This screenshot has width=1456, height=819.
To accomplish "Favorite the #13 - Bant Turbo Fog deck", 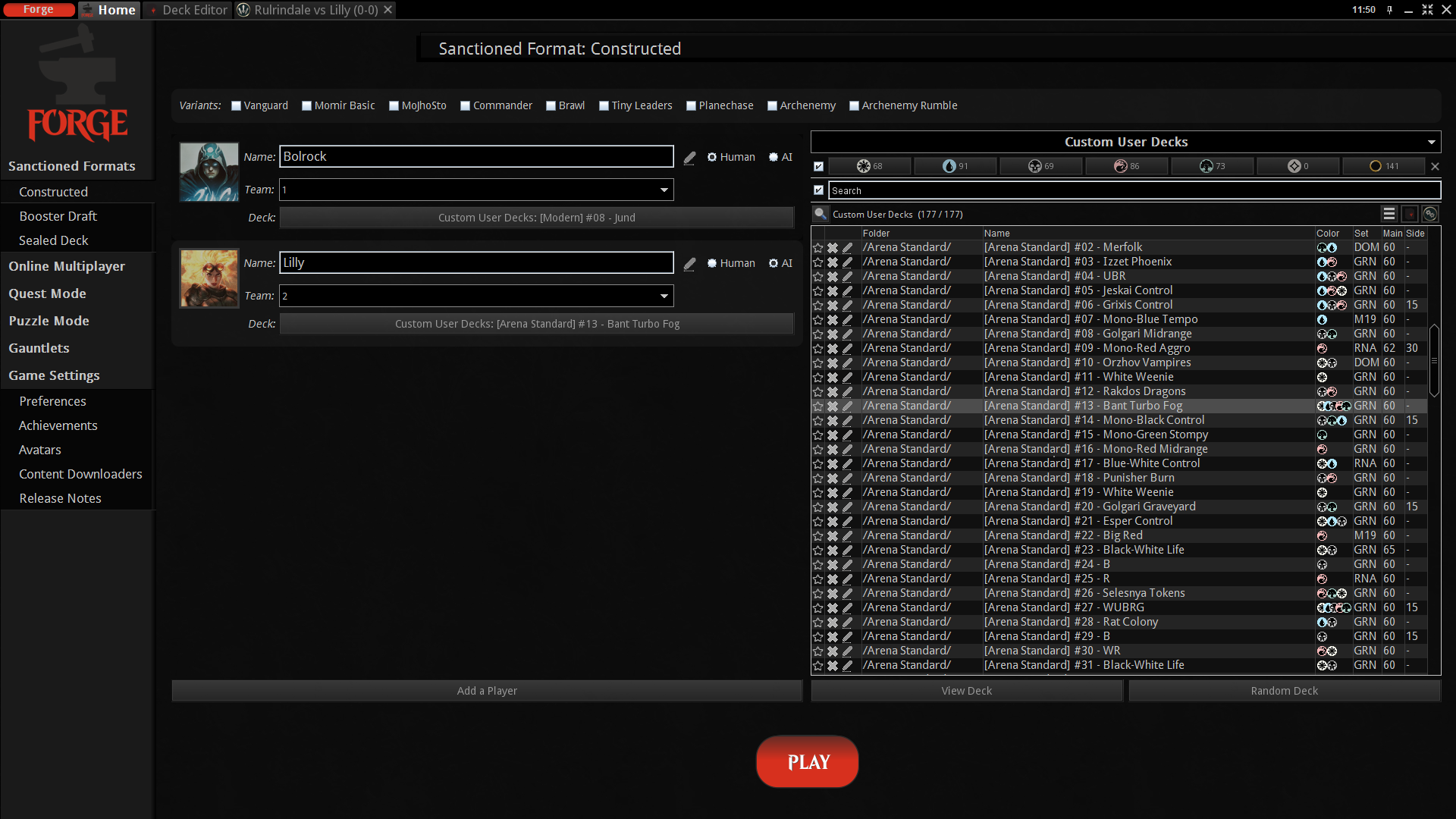I will point(818,406).
